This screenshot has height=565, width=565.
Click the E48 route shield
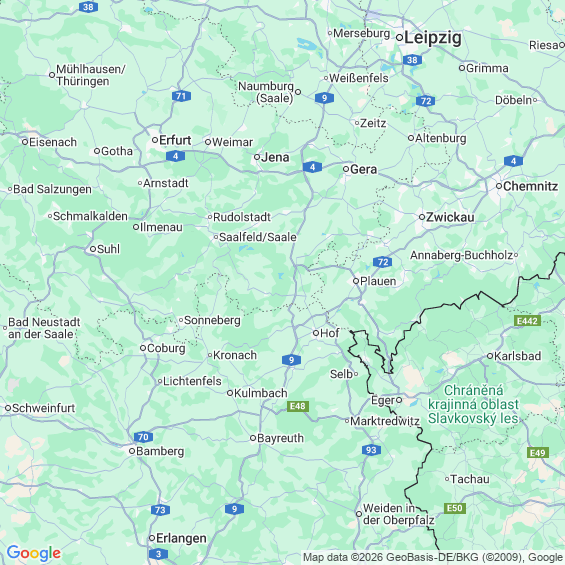click(x=298, y=406)
